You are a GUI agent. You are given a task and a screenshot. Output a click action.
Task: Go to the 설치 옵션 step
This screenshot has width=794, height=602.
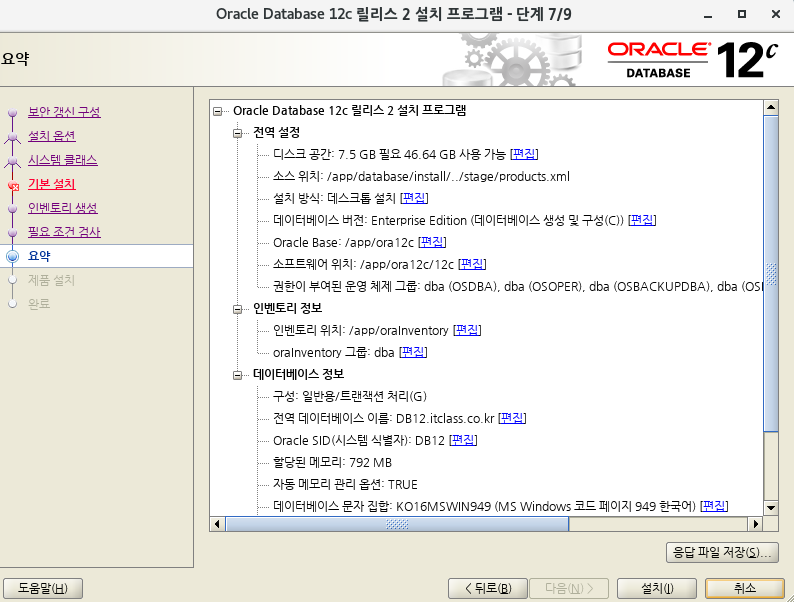click(x=52, y=136)
